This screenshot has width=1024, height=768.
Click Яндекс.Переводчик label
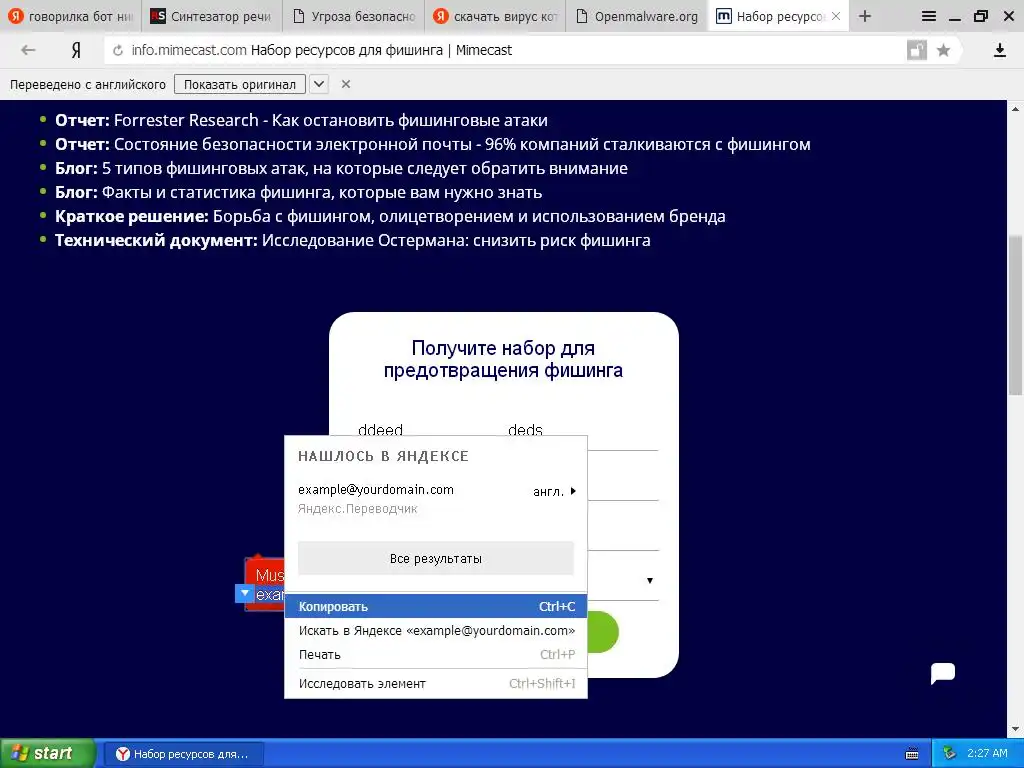point(357,509)
